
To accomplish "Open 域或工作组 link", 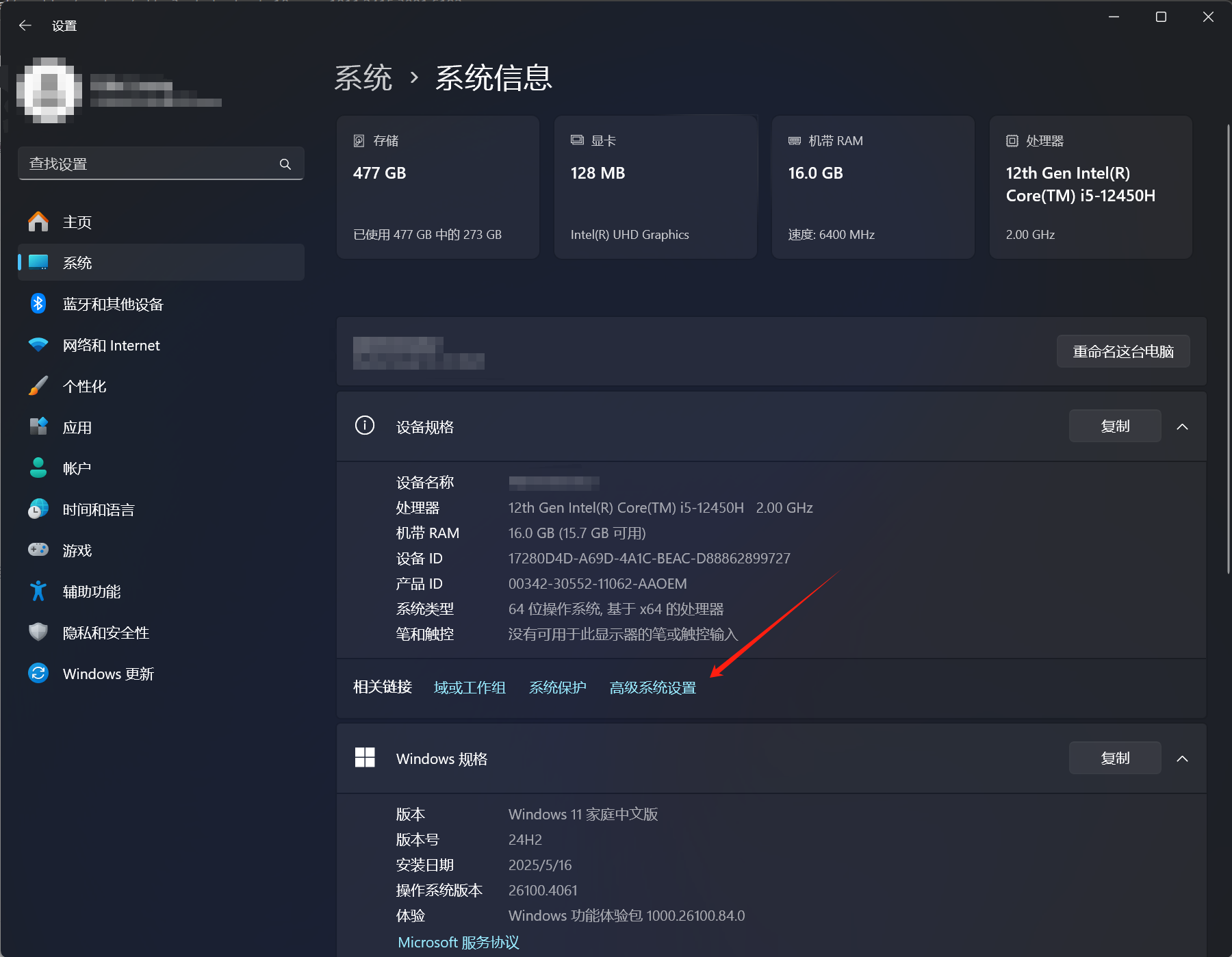I will pos(470,687).
